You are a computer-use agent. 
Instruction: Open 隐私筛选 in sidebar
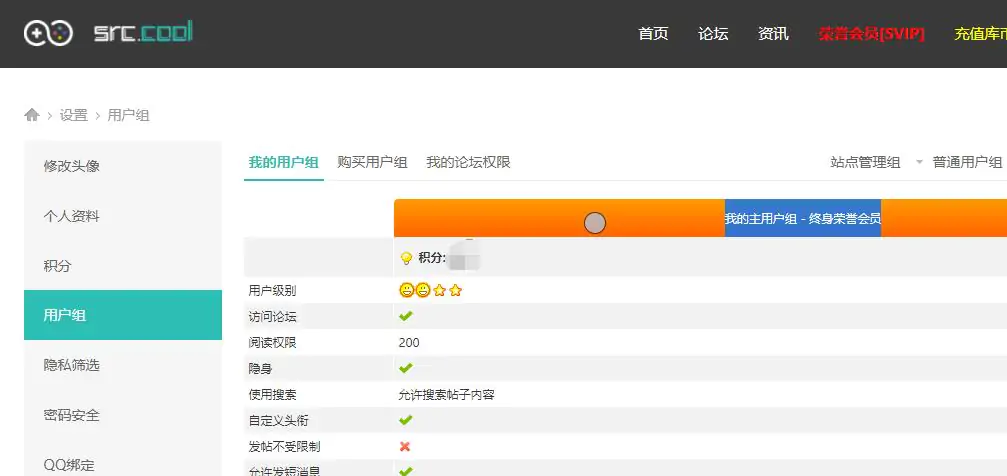coord(123,365)
